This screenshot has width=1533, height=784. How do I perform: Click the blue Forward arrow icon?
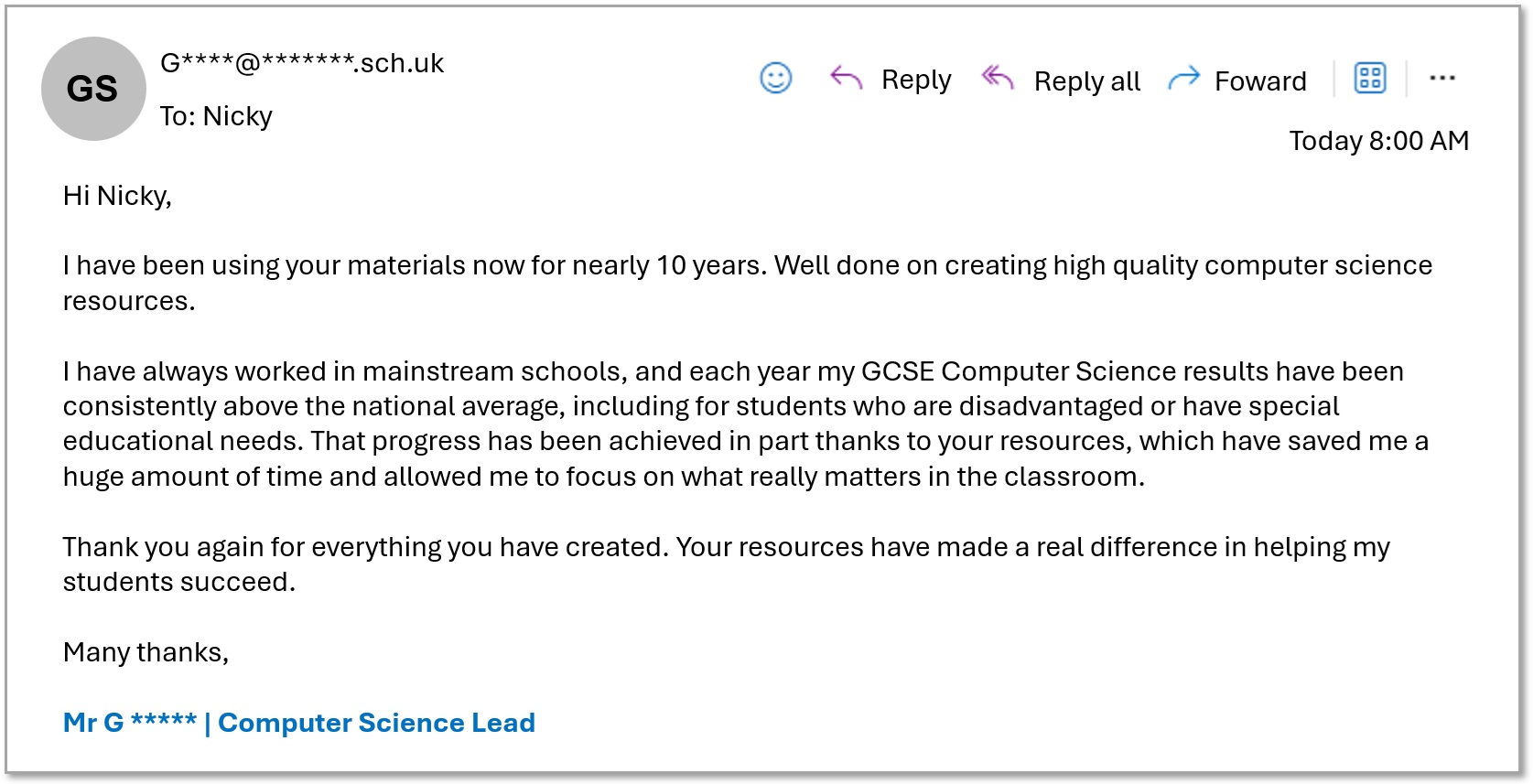click(x=1183, y=80)
